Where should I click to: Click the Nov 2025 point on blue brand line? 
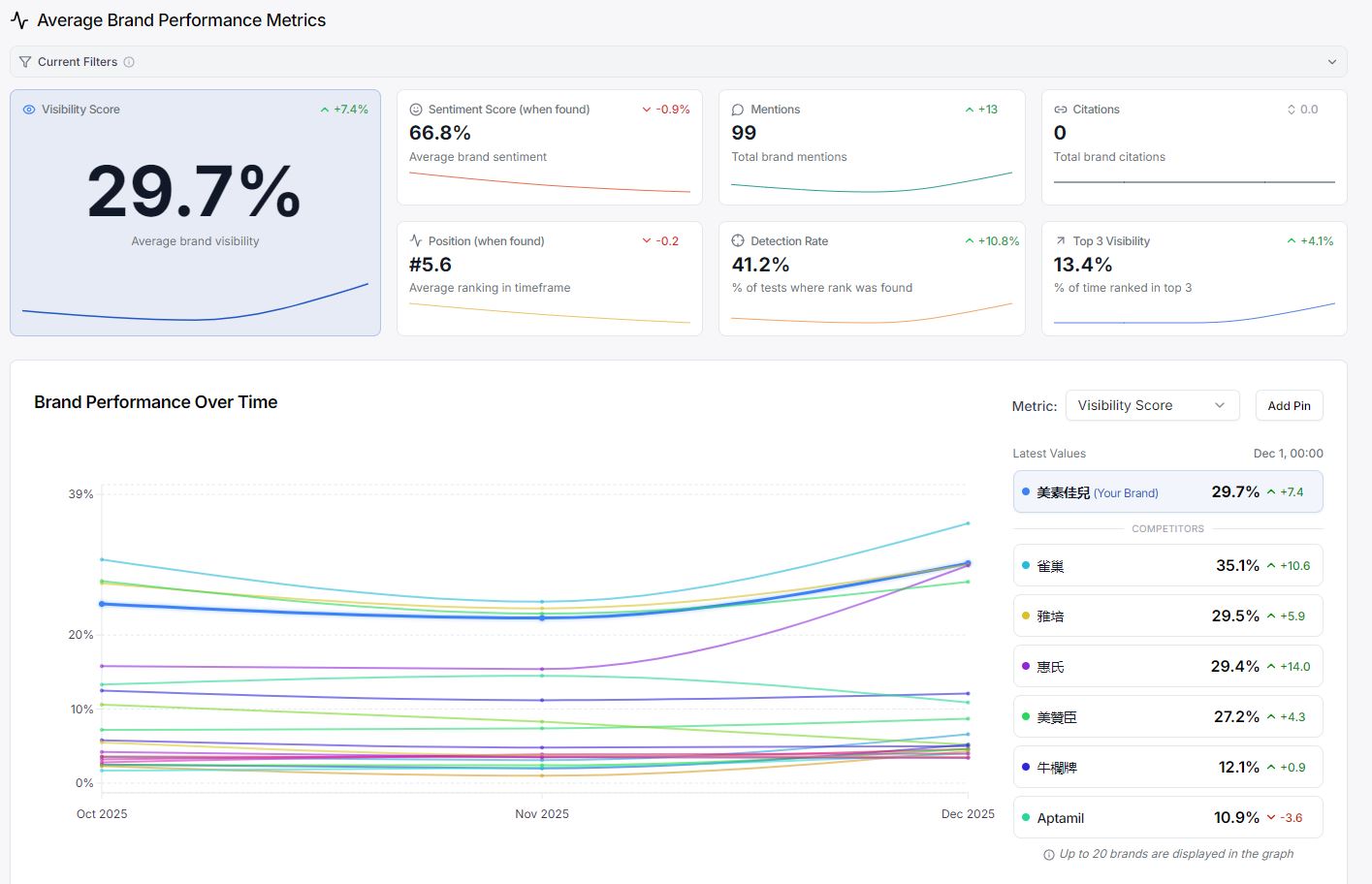coord(542,617)
